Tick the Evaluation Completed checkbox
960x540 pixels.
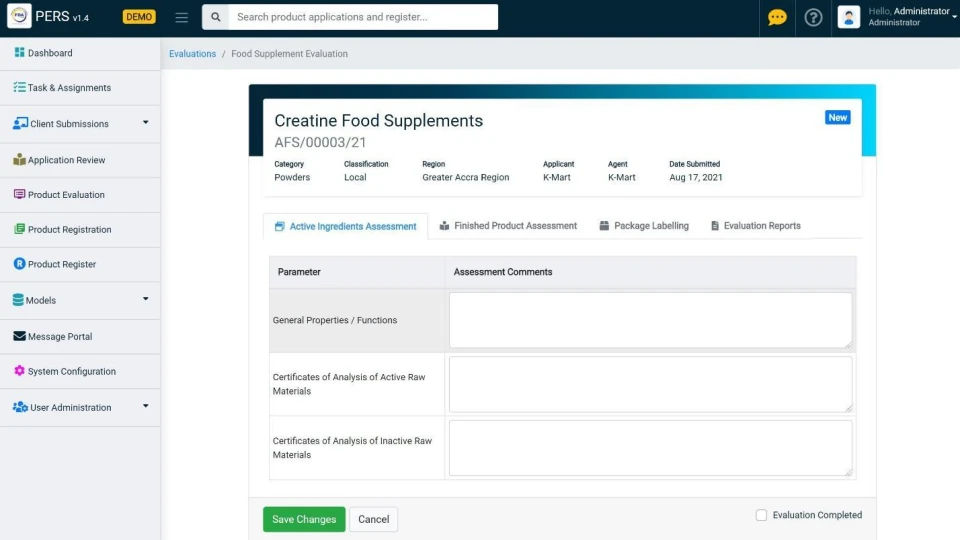coord(761,515)
